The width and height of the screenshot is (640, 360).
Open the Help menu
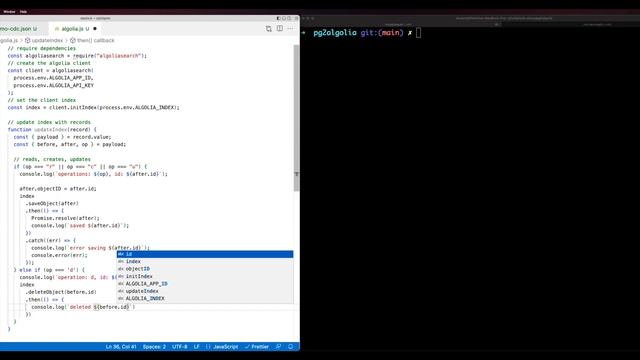(x=23, y=12)
